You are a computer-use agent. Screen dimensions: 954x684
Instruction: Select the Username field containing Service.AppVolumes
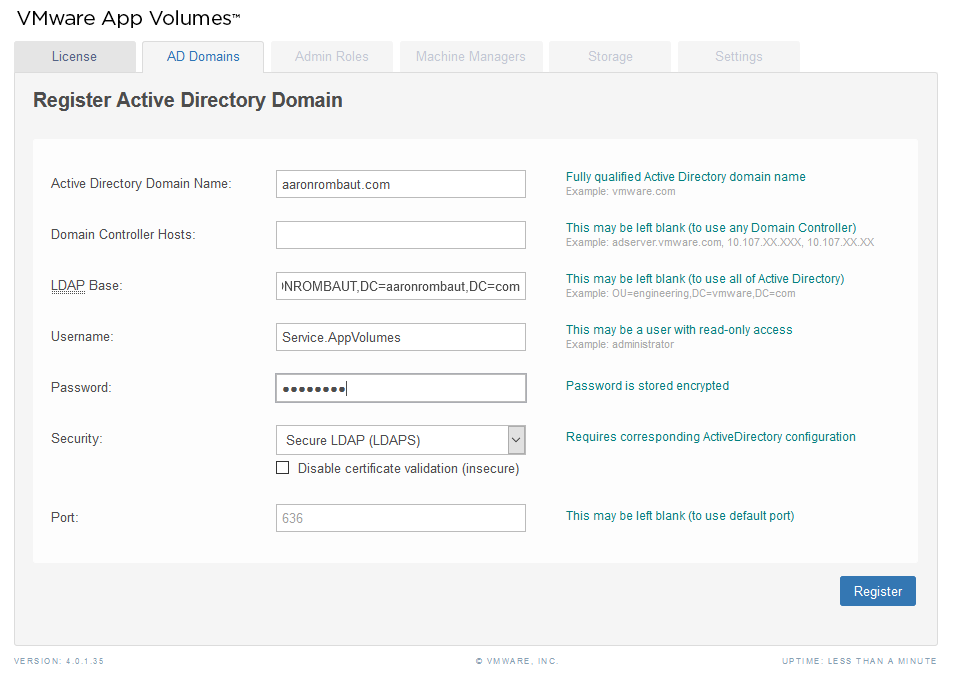pyautogui.click(x=400, y=337)
